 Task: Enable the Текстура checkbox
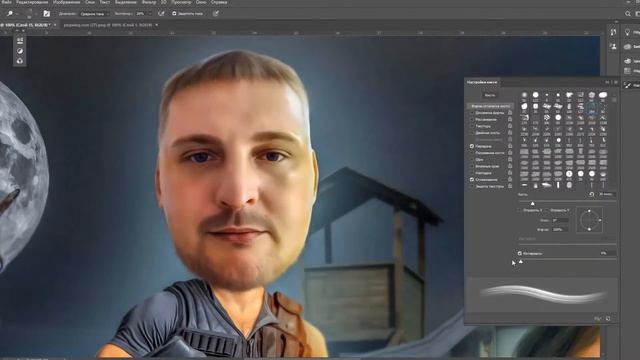(472, 126)
